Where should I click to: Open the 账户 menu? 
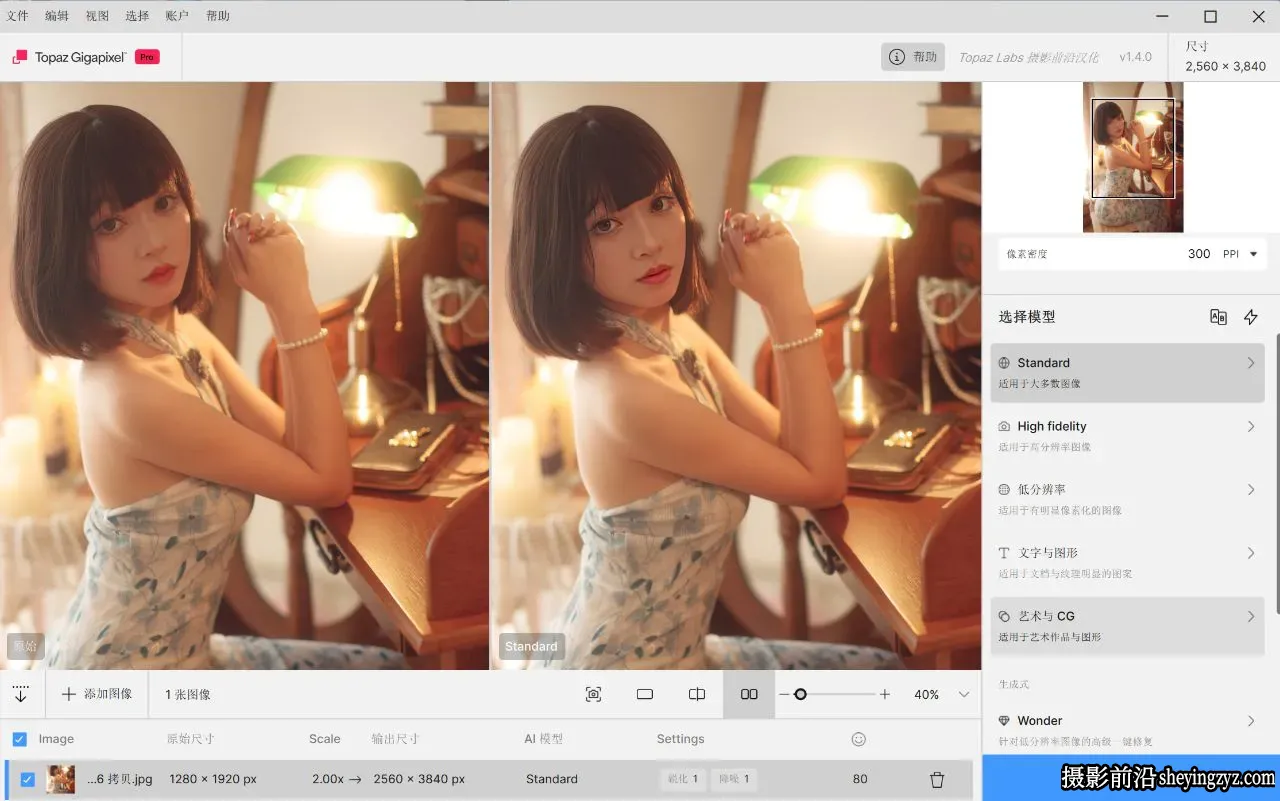(177, 16)
